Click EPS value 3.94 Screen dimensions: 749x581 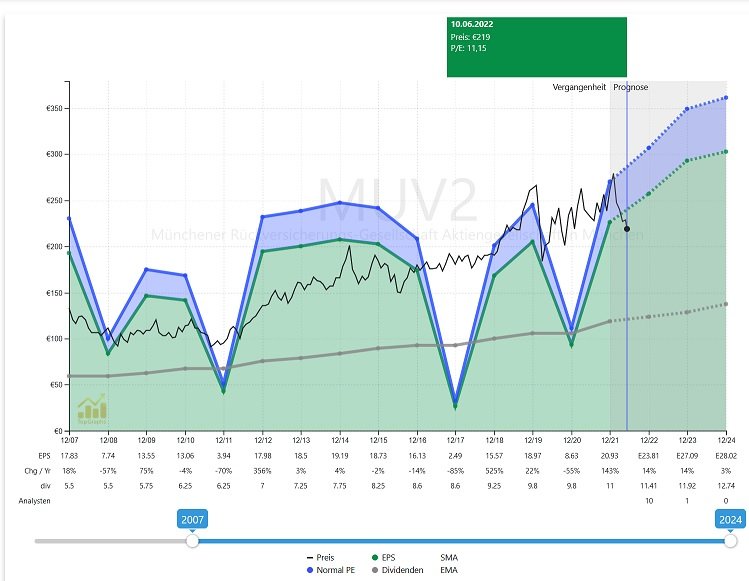click(224, 456)
